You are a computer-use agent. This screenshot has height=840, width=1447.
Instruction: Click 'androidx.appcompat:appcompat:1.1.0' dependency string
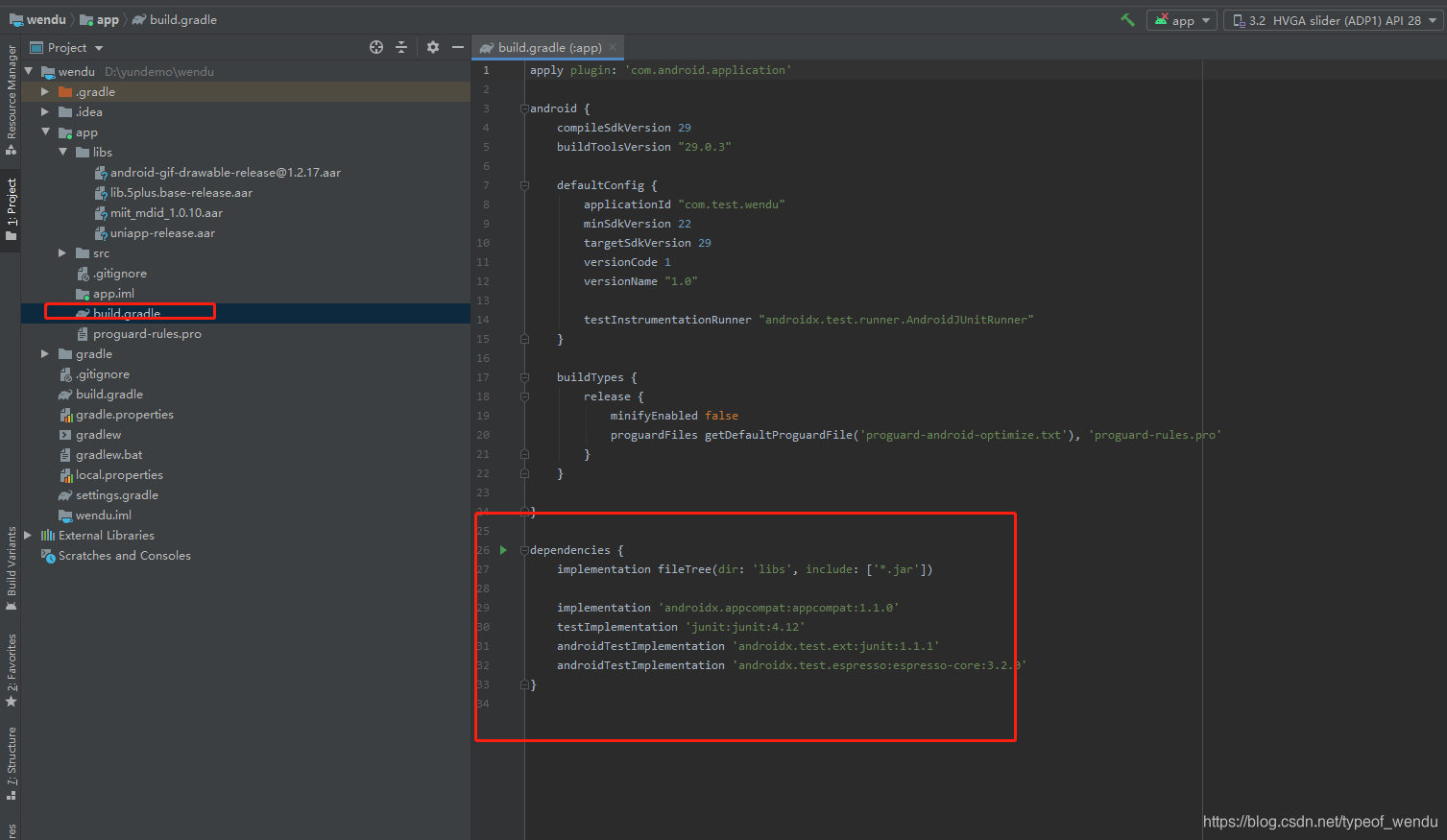(x=779, y=608)
